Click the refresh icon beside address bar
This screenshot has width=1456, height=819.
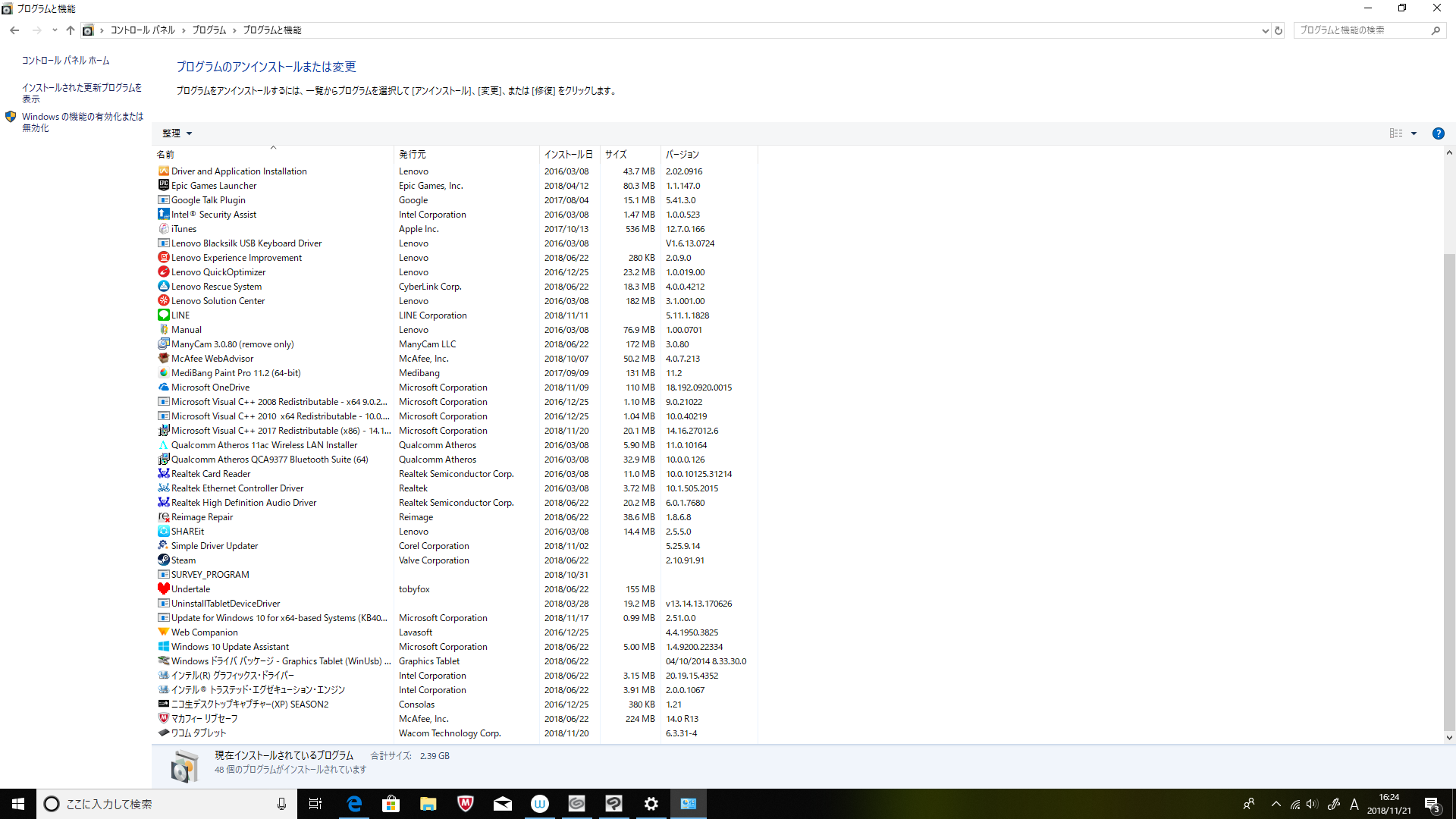[x=1279, y=30]
